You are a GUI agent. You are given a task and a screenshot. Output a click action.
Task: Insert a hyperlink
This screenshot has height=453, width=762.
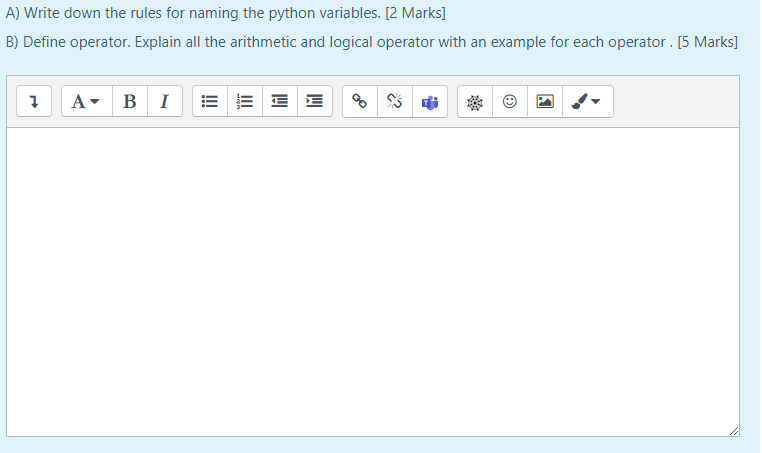(x=360, y=102)
